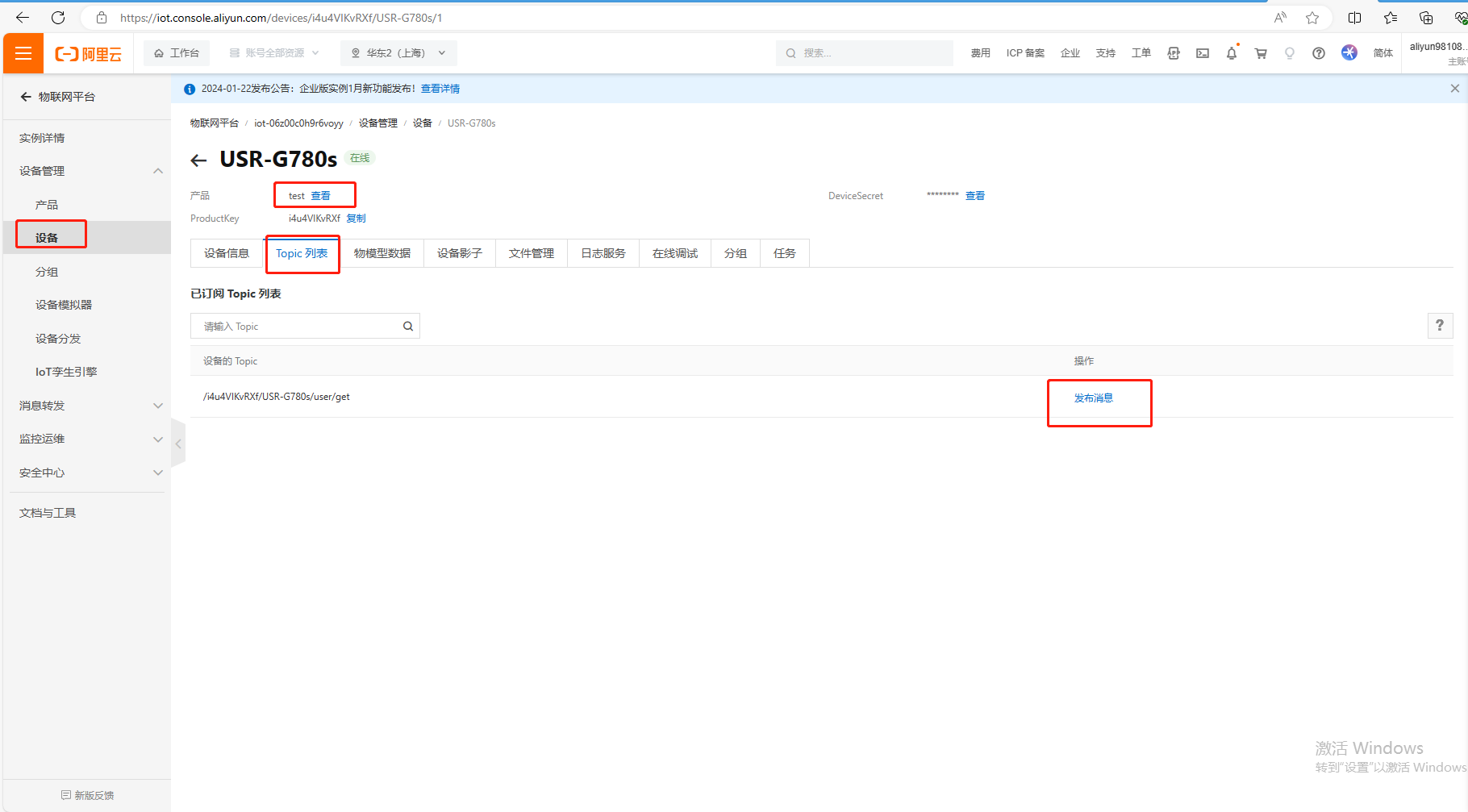This screenshot has width=1468, height=812.
Task: Open the shopping cart icon
Action: point(1260,53)
